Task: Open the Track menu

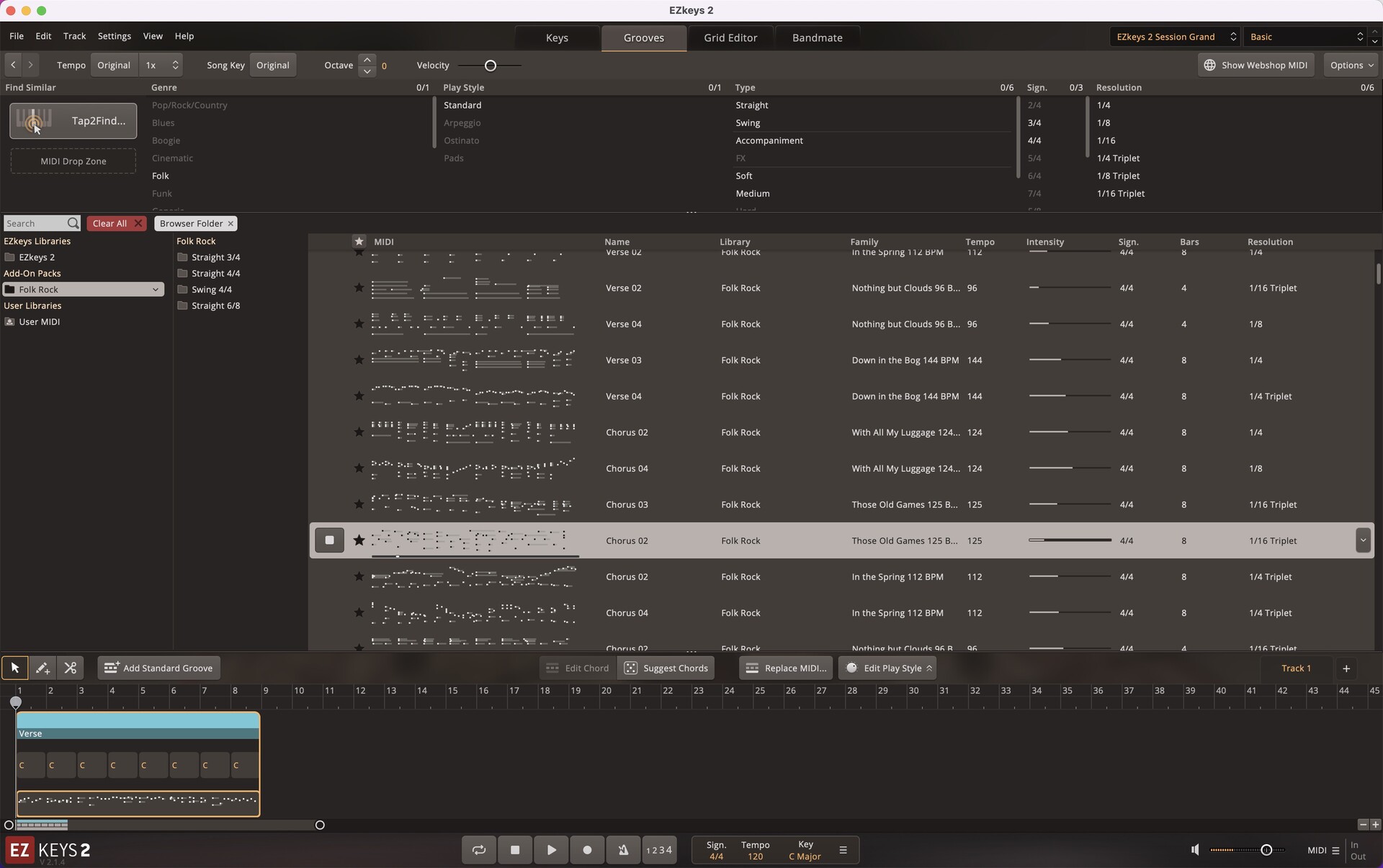Action: point(74,36)
